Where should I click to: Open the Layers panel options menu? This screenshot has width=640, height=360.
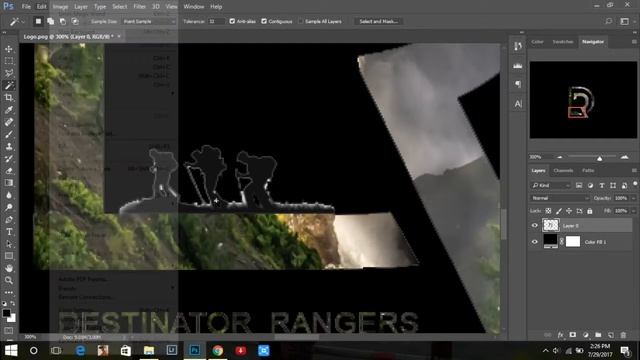[634, 170]
